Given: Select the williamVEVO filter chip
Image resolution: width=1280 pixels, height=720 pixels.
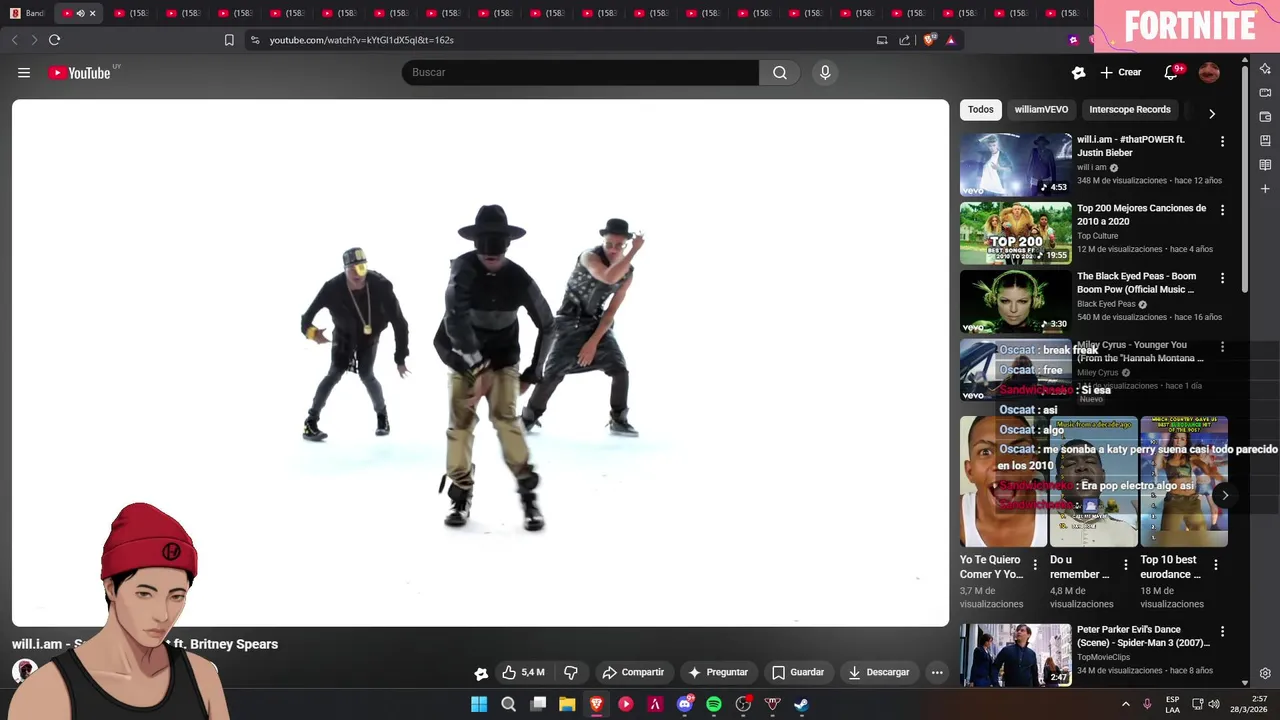Looking at the screenshot, I should point(1041,109).
